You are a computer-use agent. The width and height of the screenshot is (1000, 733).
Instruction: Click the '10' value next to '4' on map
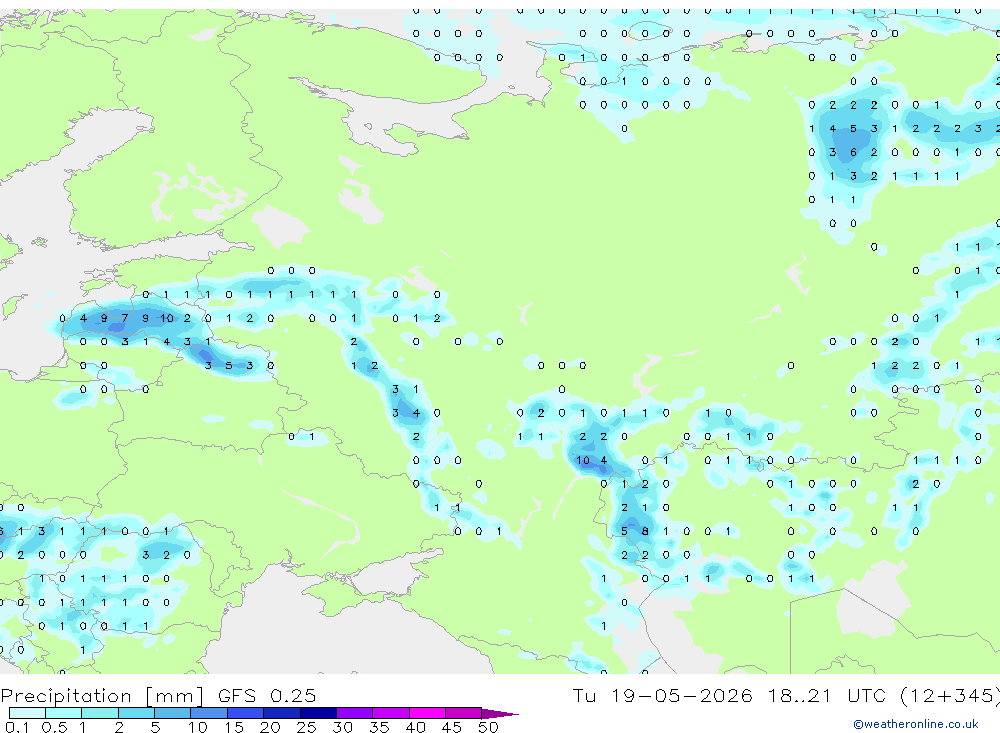[583, 460]
